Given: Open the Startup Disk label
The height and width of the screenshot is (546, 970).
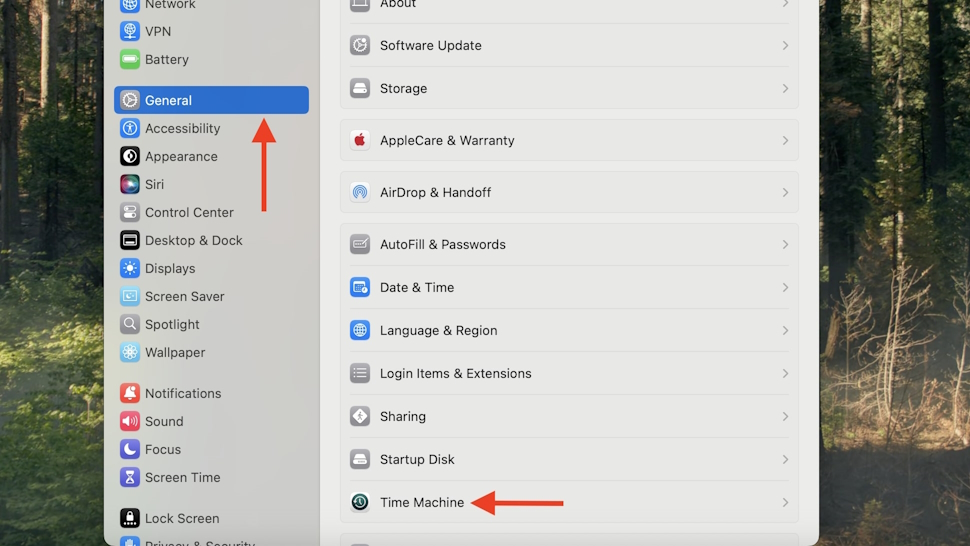Looking at the screenshot, I should click(x=417, y=459).
